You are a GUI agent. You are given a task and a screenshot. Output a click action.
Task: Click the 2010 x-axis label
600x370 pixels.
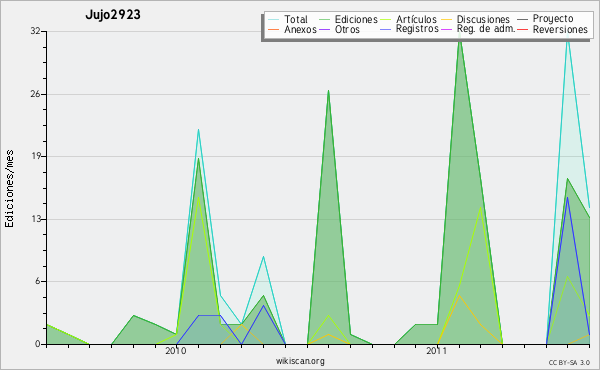click(176, 351)
